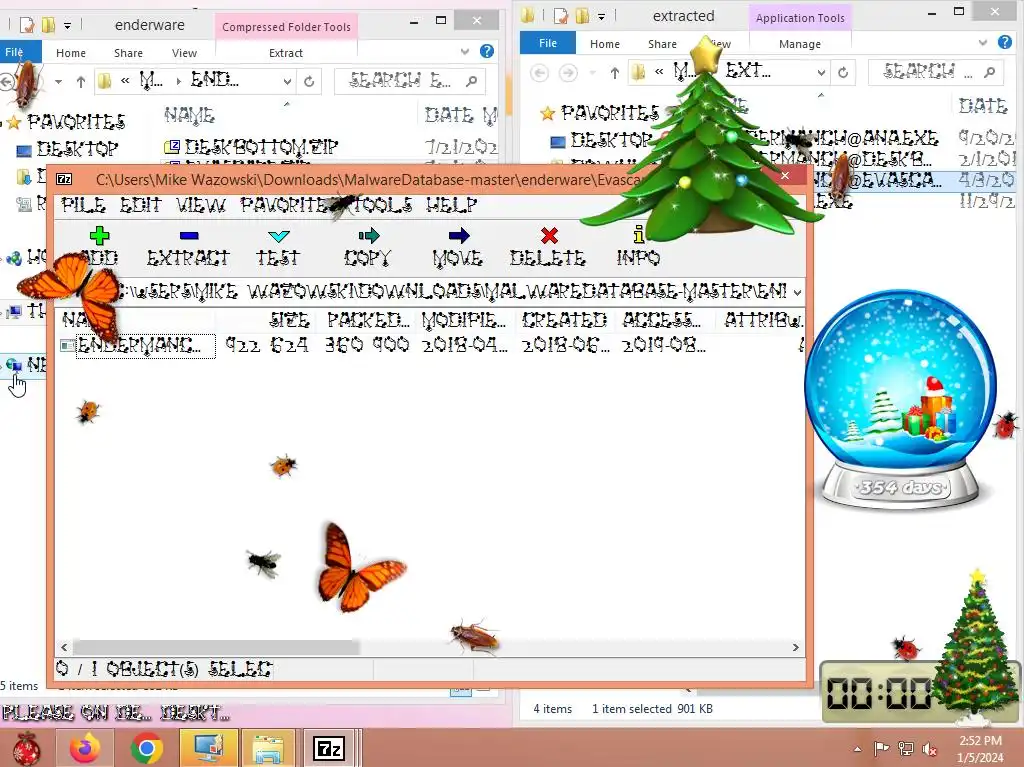
Task: Click the 7-Zip taskbar button
Action: (x=329, y=748)
